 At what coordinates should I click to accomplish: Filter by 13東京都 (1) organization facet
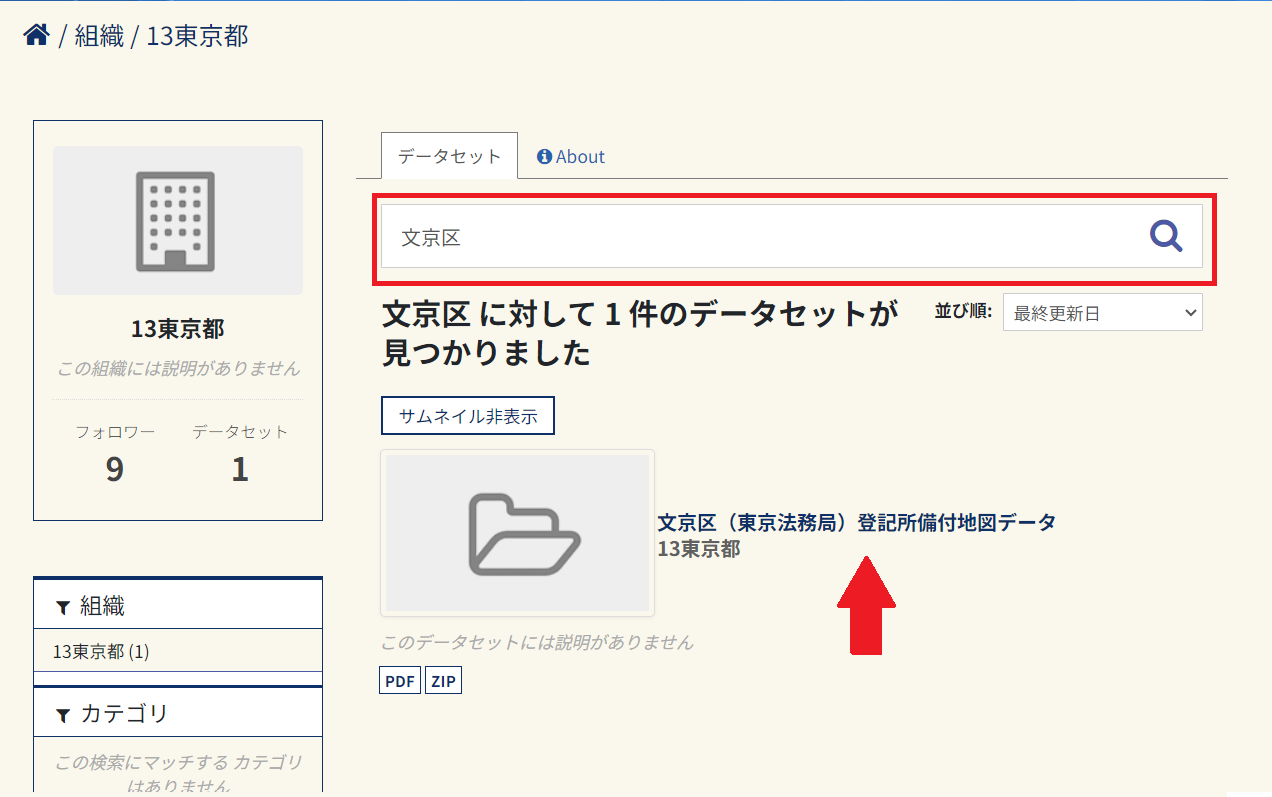tap(101, 652)
